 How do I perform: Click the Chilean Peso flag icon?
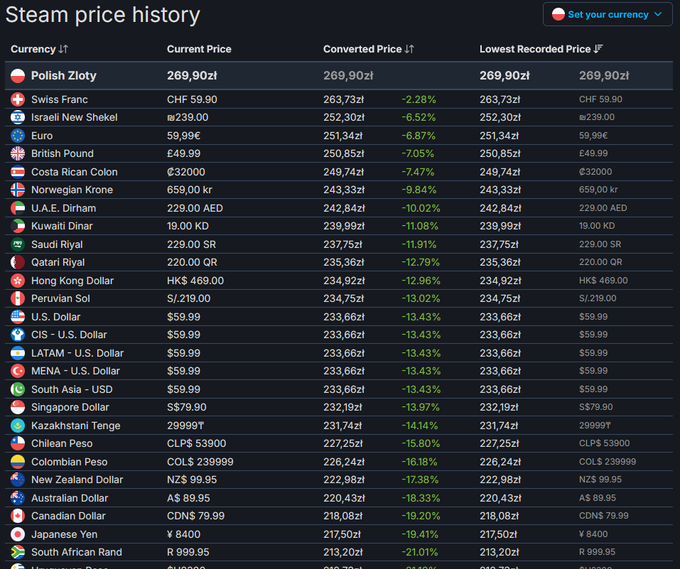click(18, 443)
